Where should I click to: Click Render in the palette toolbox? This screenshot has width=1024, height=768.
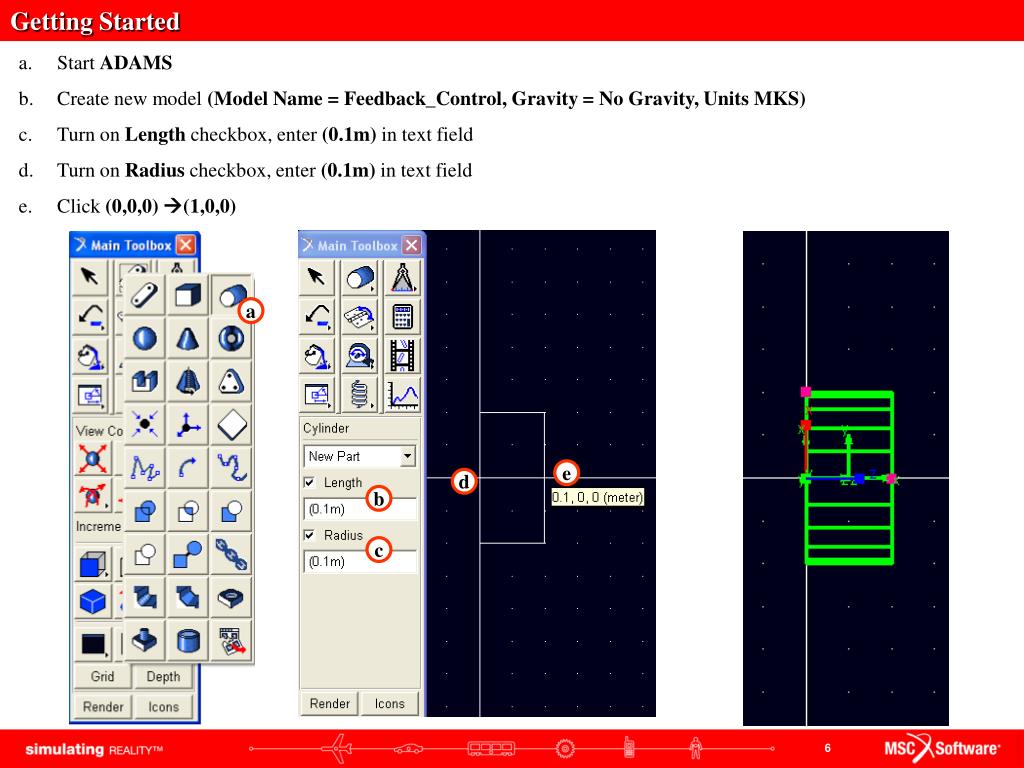pos(103,707)
